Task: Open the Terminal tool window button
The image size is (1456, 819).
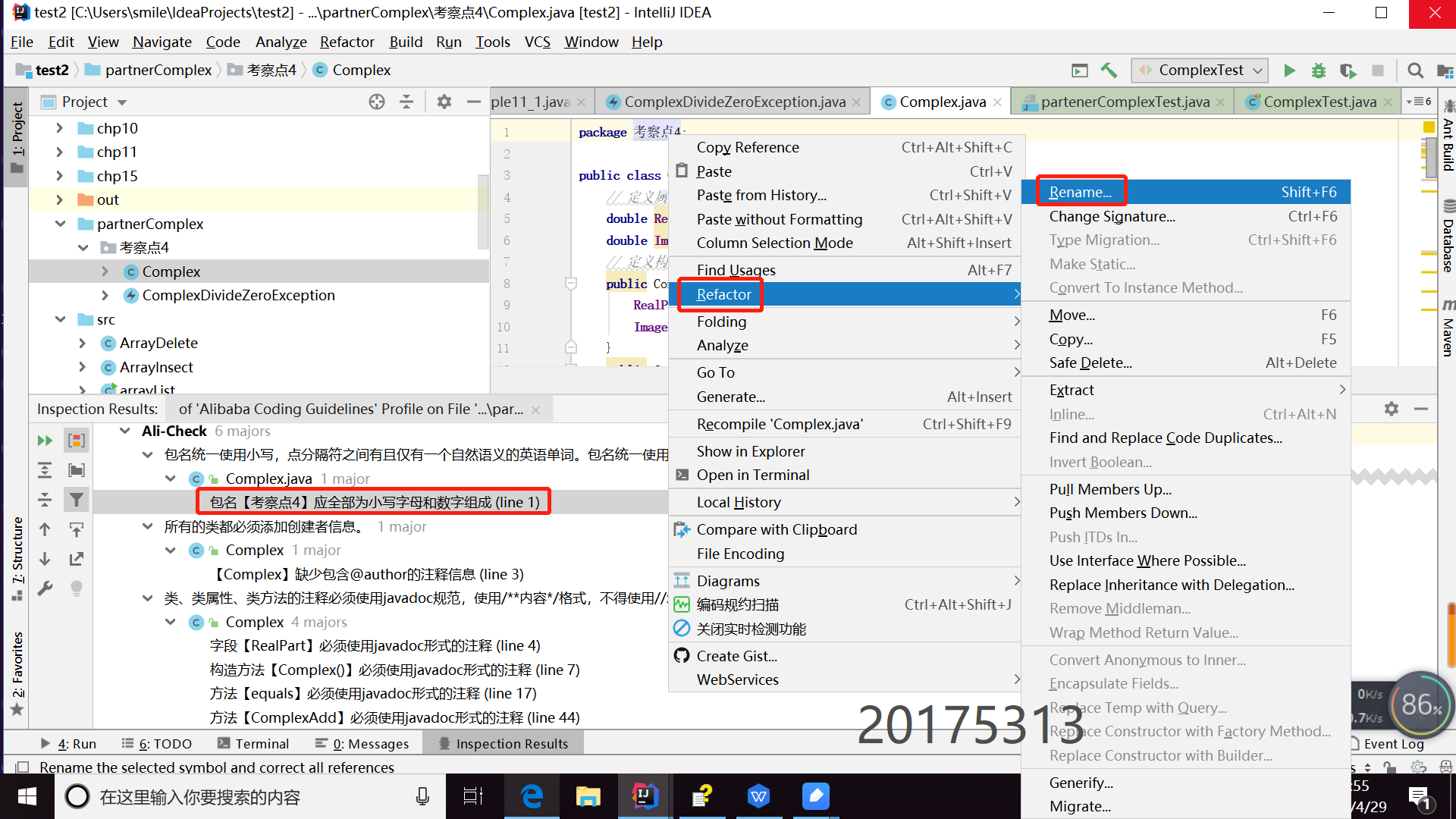Action: point(253,744)
